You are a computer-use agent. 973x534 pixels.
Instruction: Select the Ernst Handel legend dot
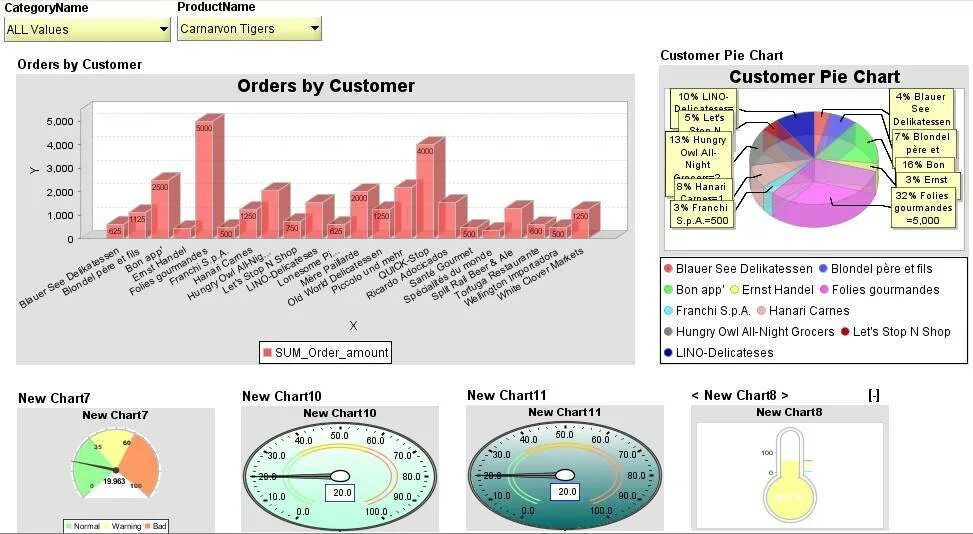click(735, 290)
